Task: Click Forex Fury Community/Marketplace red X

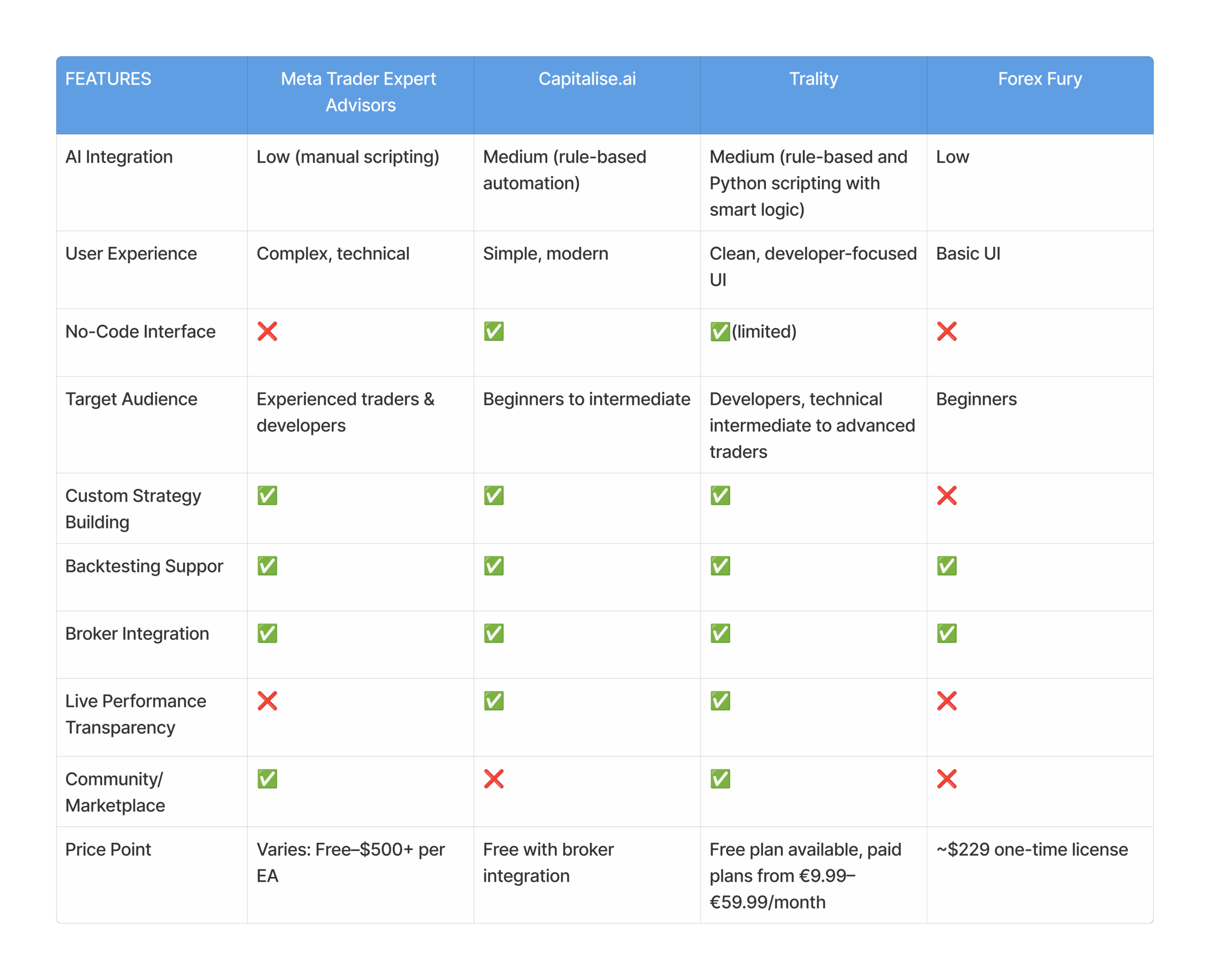Action: [x=946, y=779]
